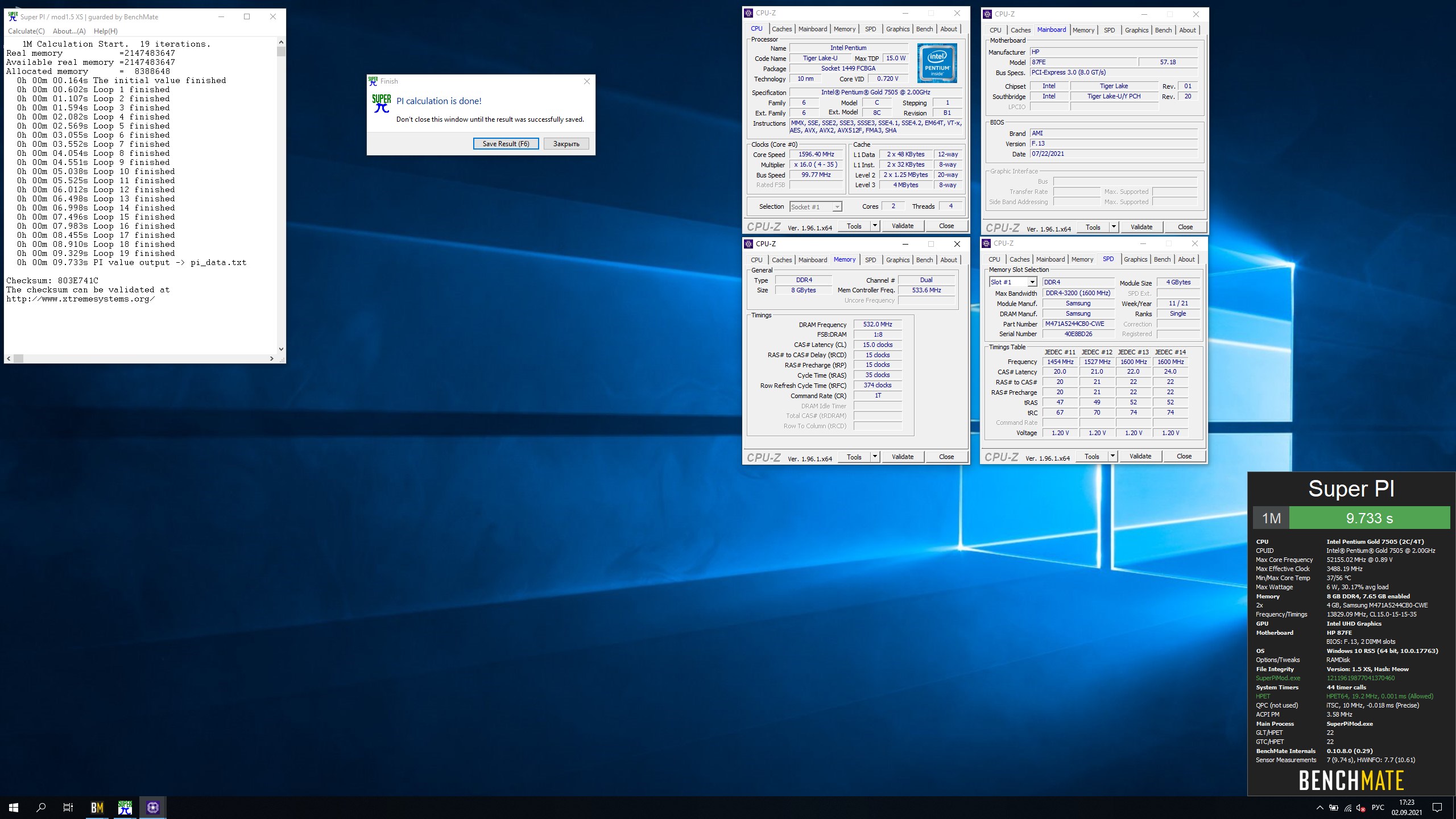Click Super PI title bar icon

click(13, 16)
